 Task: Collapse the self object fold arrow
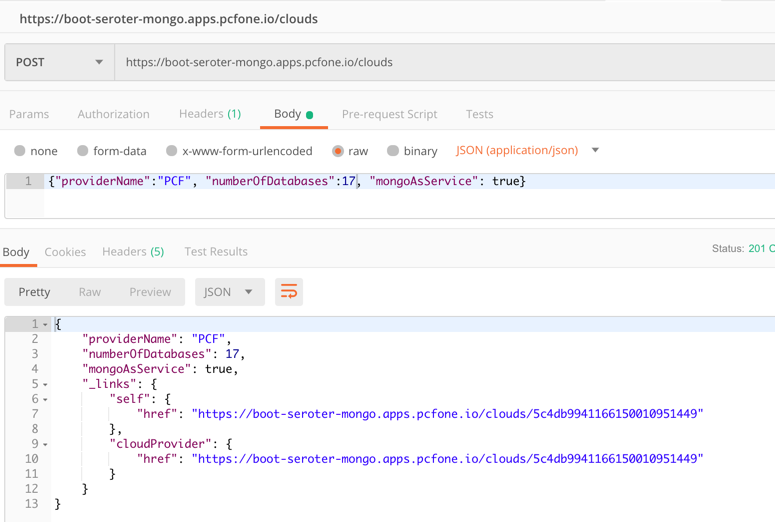(x=45, y=400)
